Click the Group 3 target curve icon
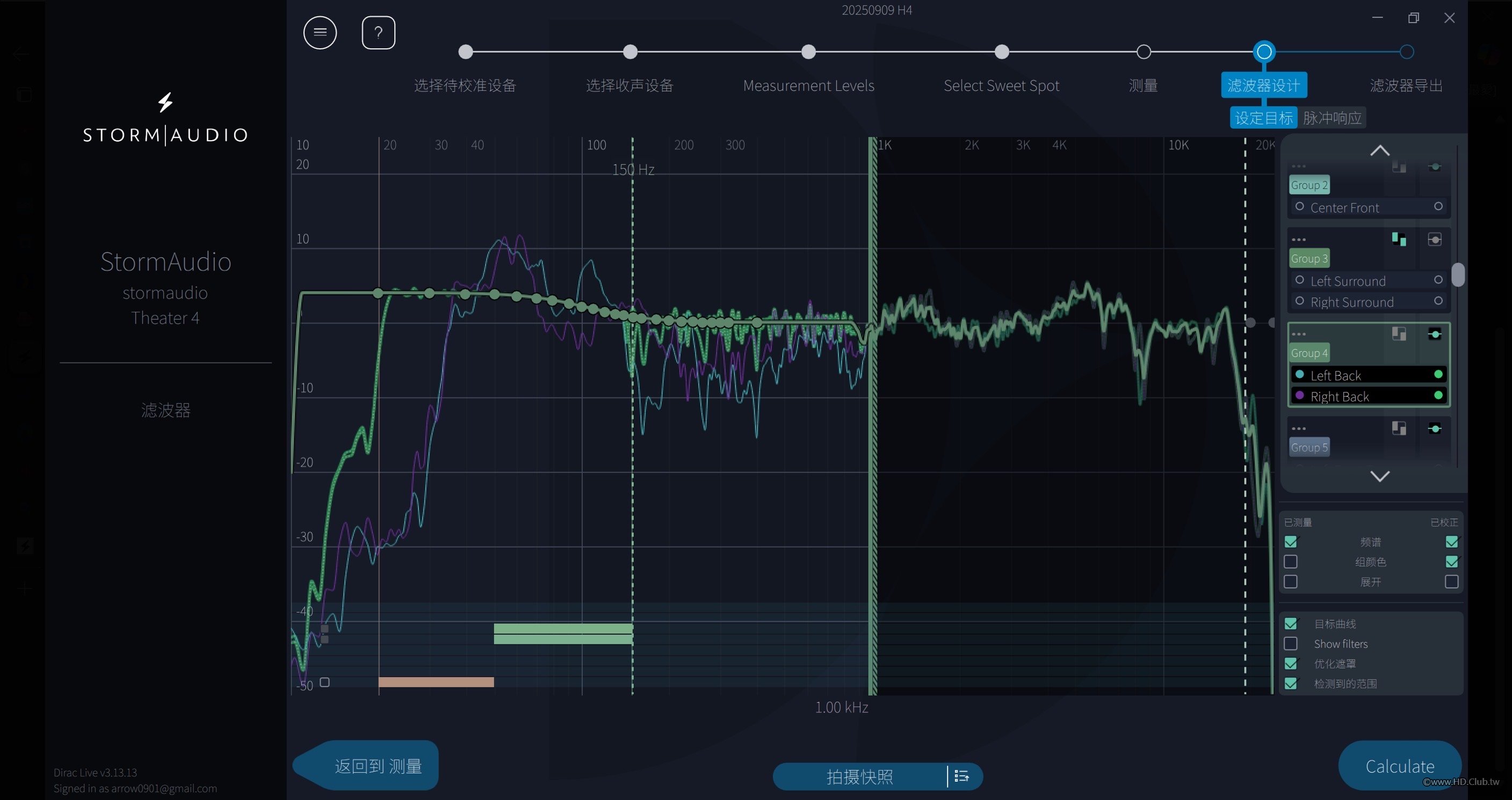Image resolution: width=1512 pixels, height=800 pixels. 1435,239
